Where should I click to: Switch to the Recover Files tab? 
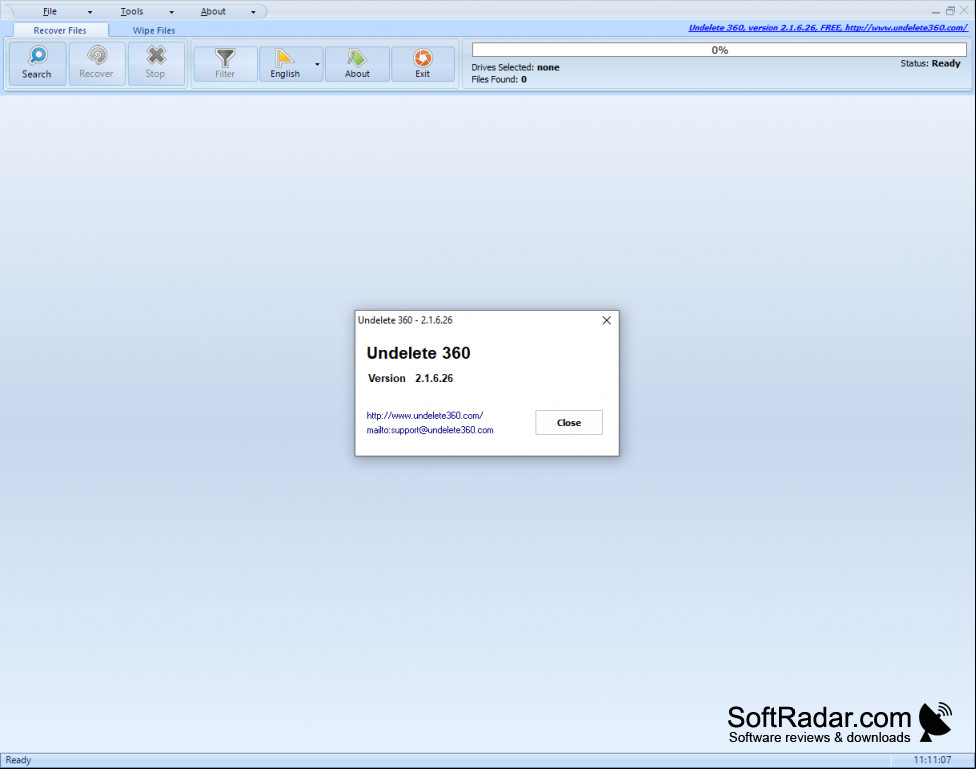60,30
